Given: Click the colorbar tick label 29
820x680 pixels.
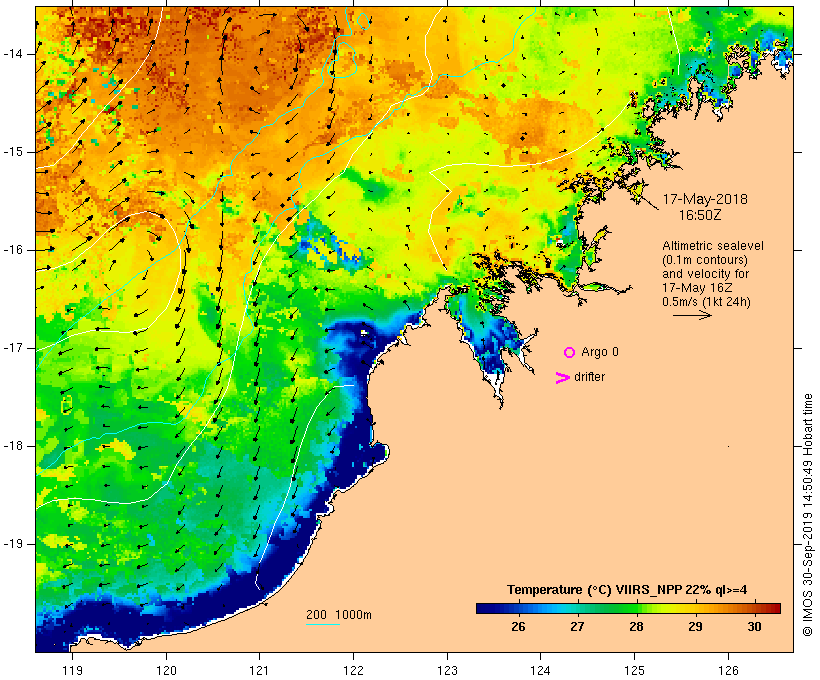Looking at the screenshot, I should pos(695,627).
